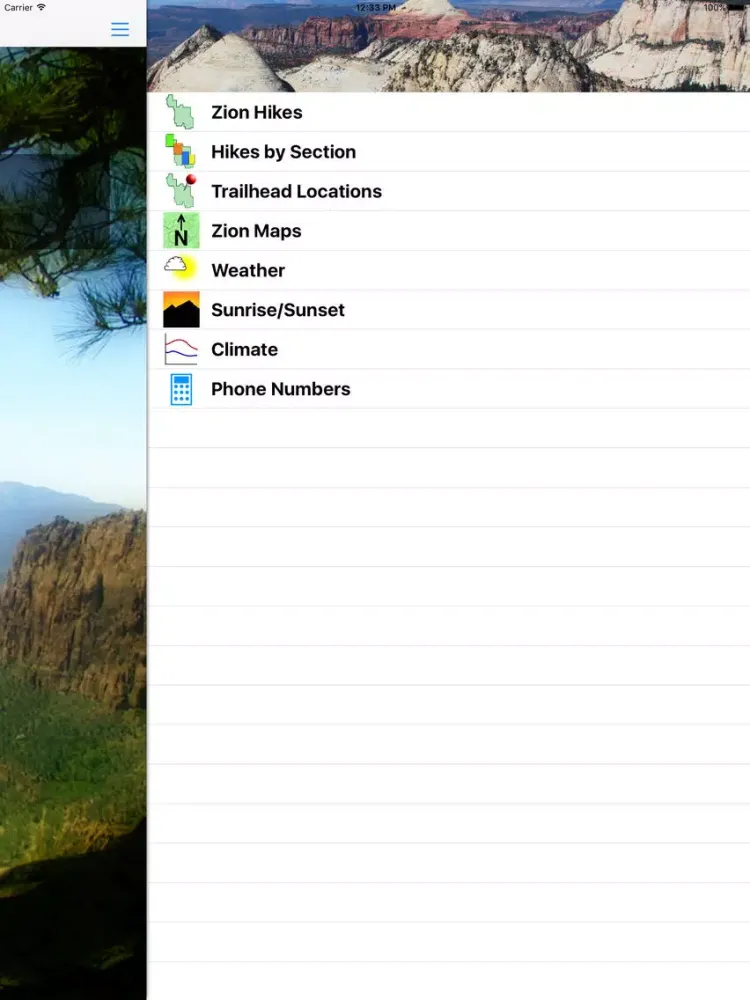Tap the colored sections map icon
Image resolution: width=750 pixels, height=1000 pixels.
coord(180,152)
